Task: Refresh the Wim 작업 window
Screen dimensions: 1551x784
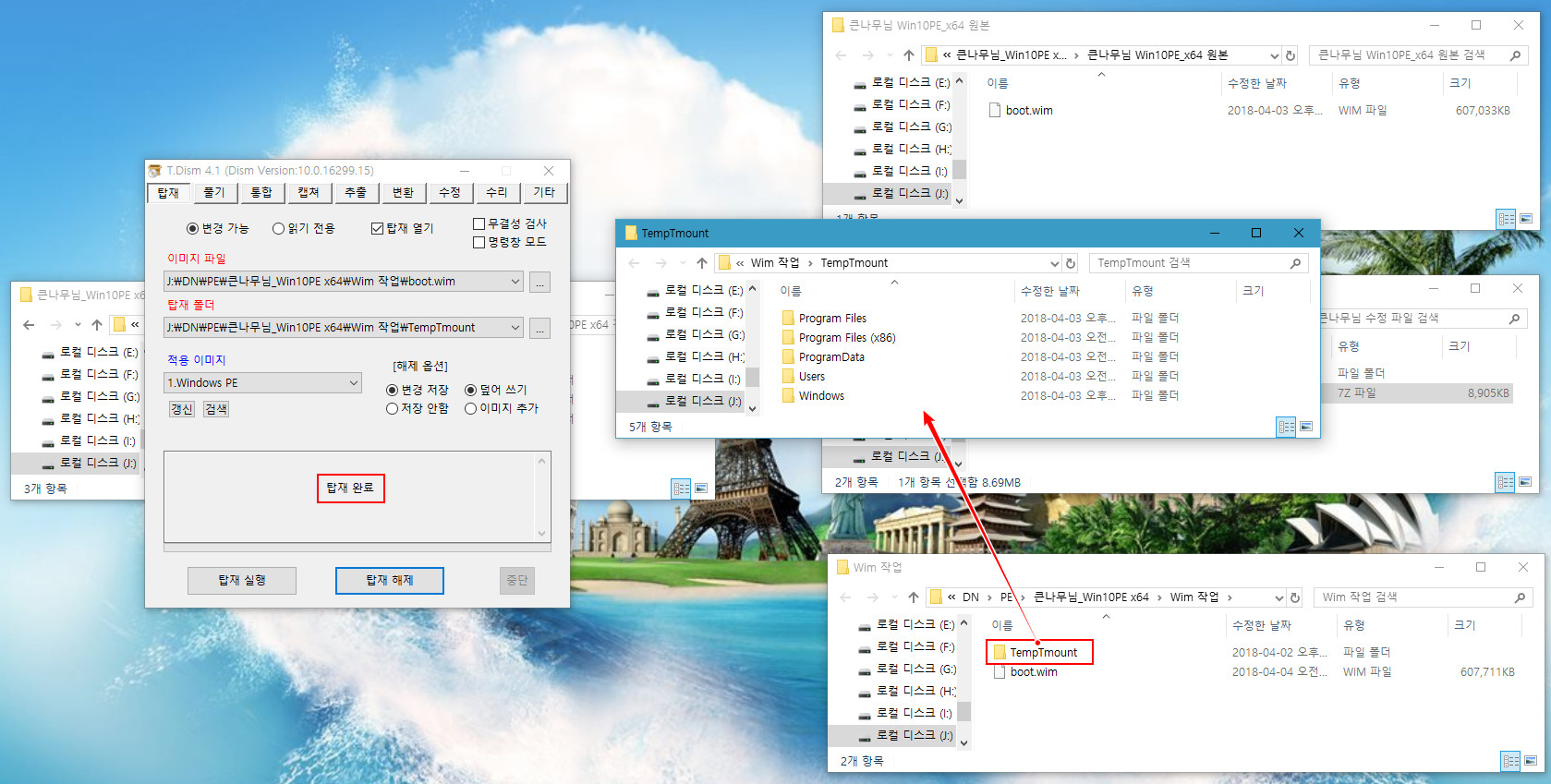Action: point(1295,597)
